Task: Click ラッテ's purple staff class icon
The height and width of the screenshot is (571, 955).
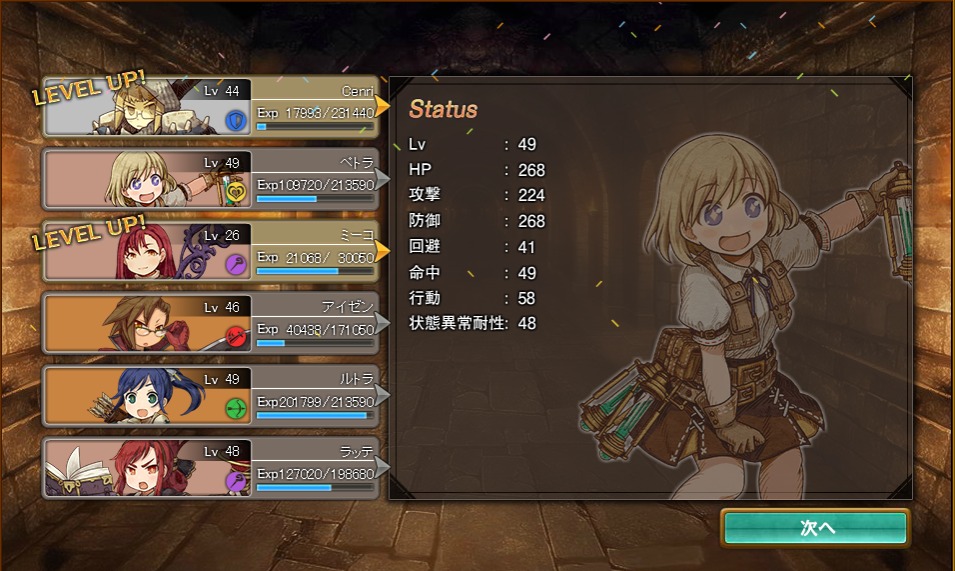Action: pyautogui.click(x=236, y=481)
